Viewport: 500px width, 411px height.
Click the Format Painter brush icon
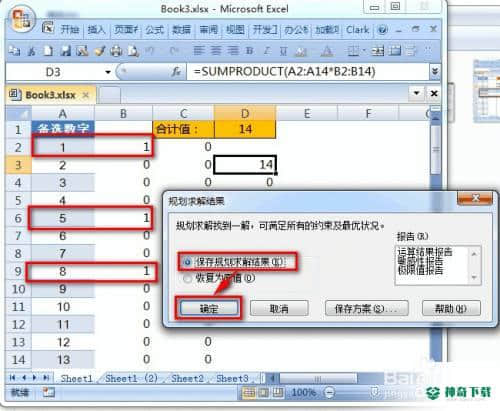[99, 51]
